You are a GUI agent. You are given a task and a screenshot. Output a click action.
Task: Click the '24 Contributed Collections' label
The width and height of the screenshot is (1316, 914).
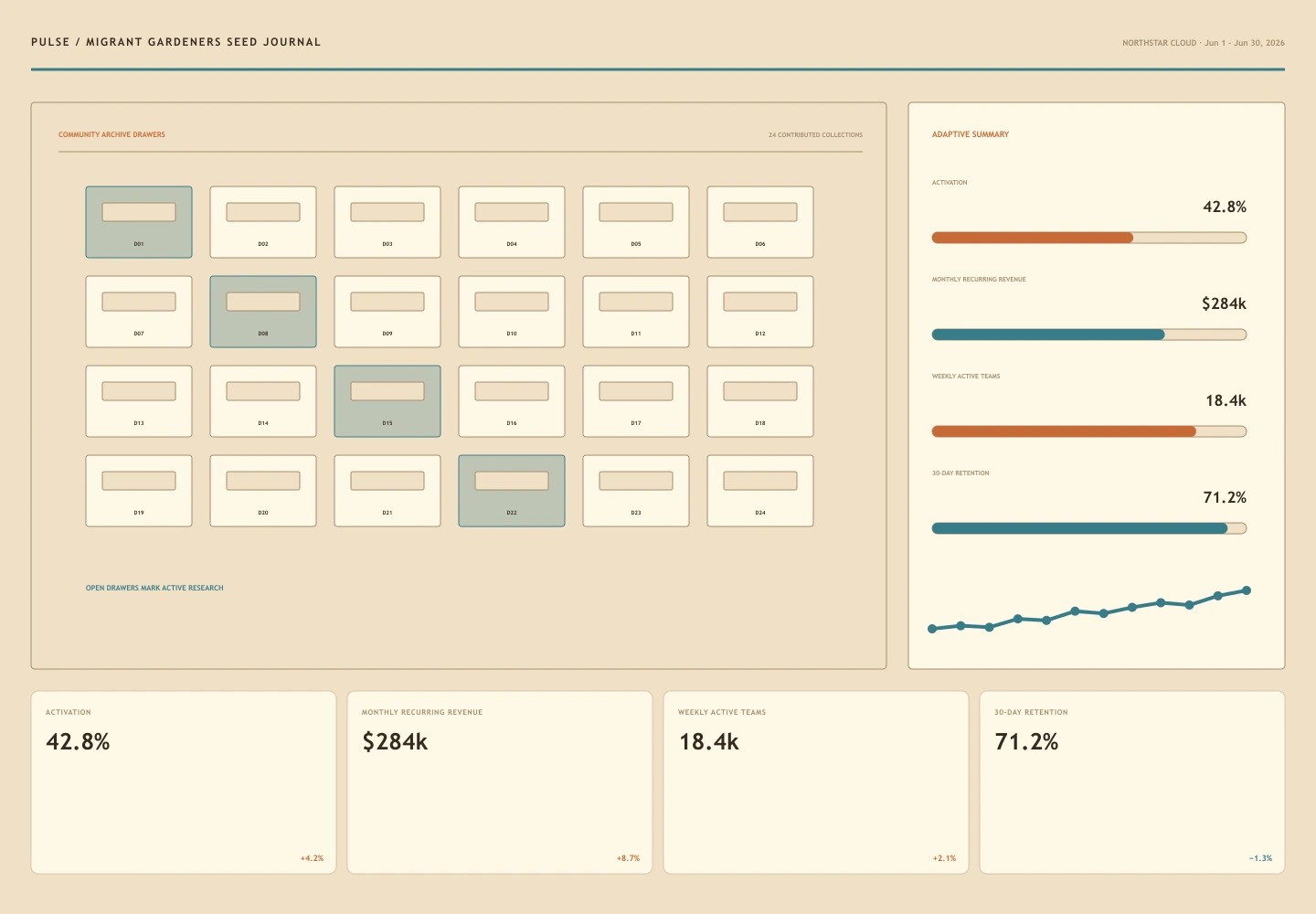coord(815,135)
